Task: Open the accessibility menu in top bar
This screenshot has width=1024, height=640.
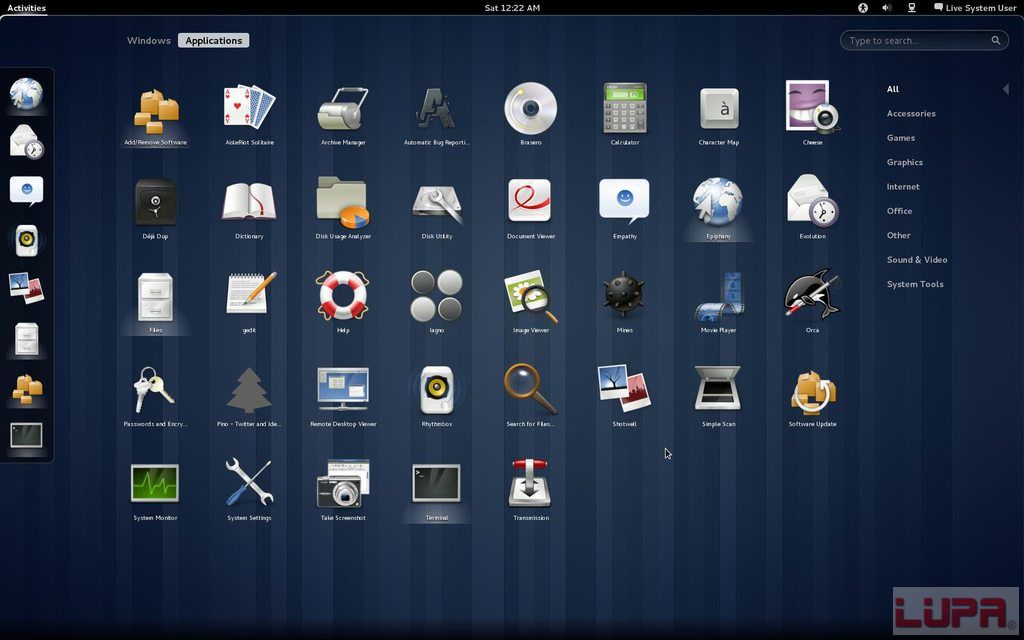Action: [x=863, y=8]
